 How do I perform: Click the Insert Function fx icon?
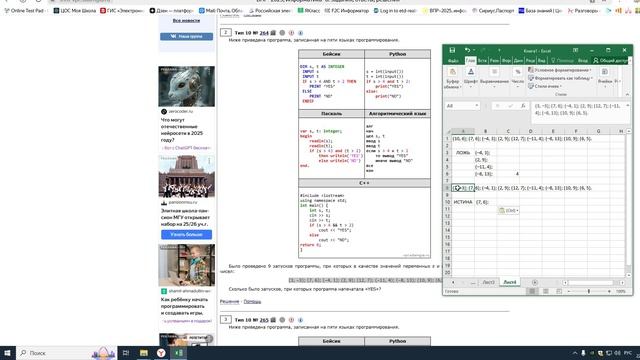click(x=523, y=106)
